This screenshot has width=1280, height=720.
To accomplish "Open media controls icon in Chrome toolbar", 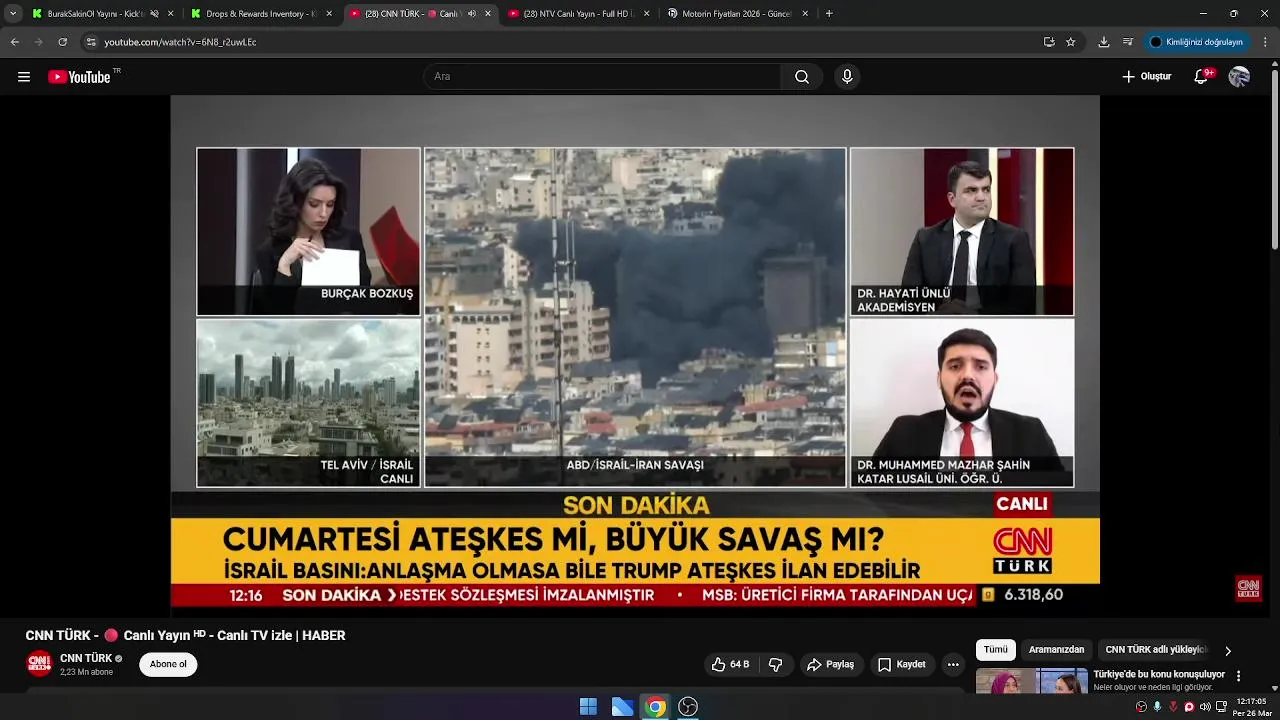I will [1128, 42].
